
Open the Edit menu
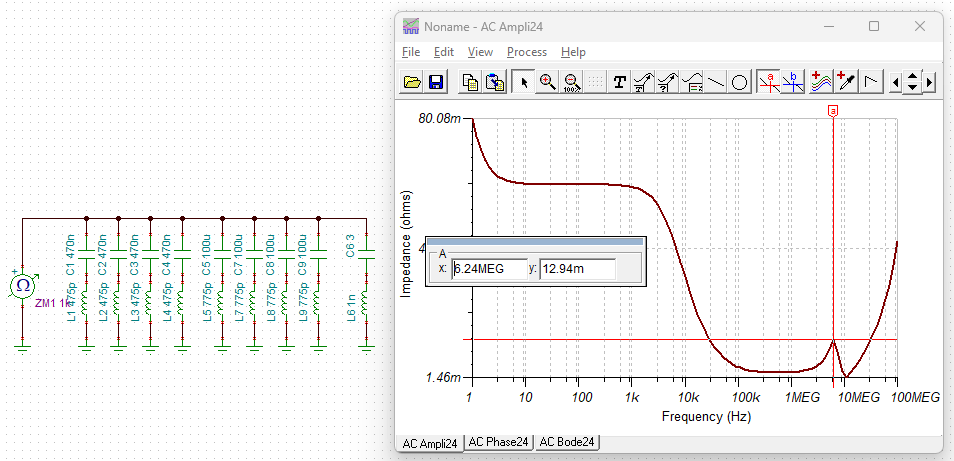(444, 52)
